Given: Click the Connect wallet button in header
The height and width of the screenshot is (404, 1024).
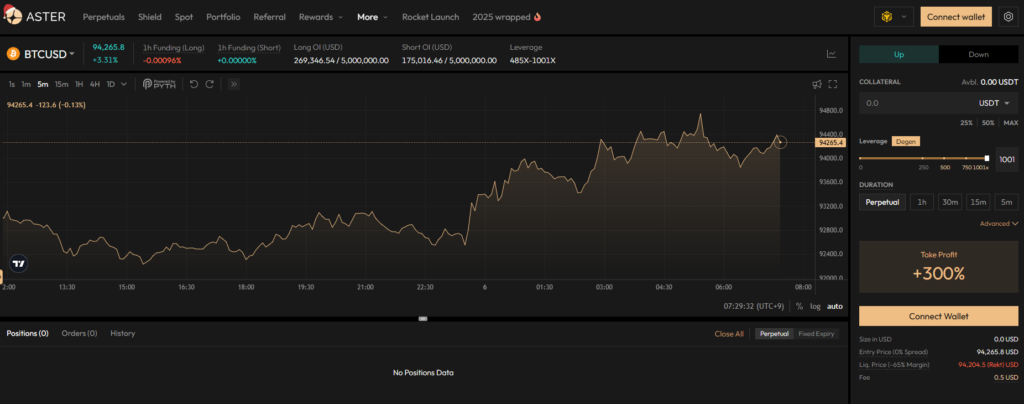Looking at the screenshot, I should pyautogui.click(x=956, y=17).
